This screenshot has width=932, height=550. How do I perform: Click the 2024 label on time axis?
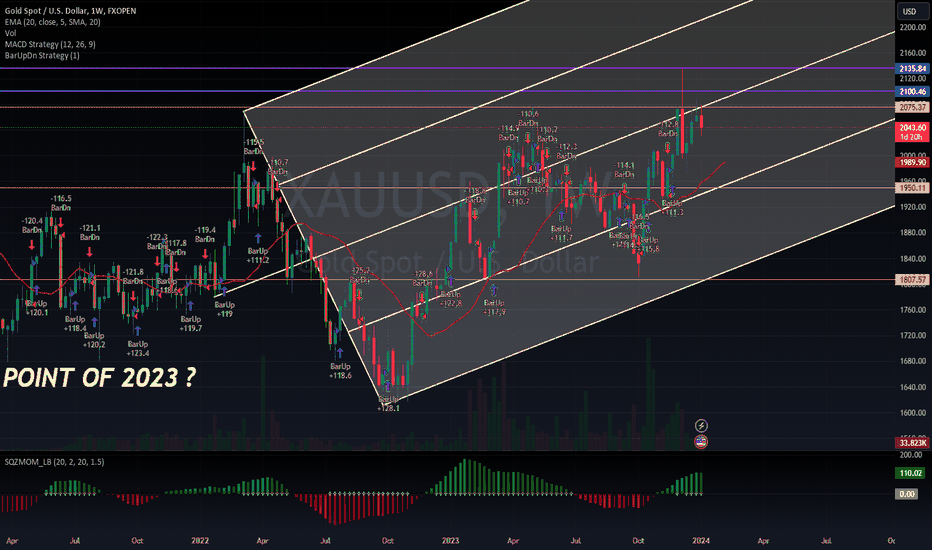(701, 540)
